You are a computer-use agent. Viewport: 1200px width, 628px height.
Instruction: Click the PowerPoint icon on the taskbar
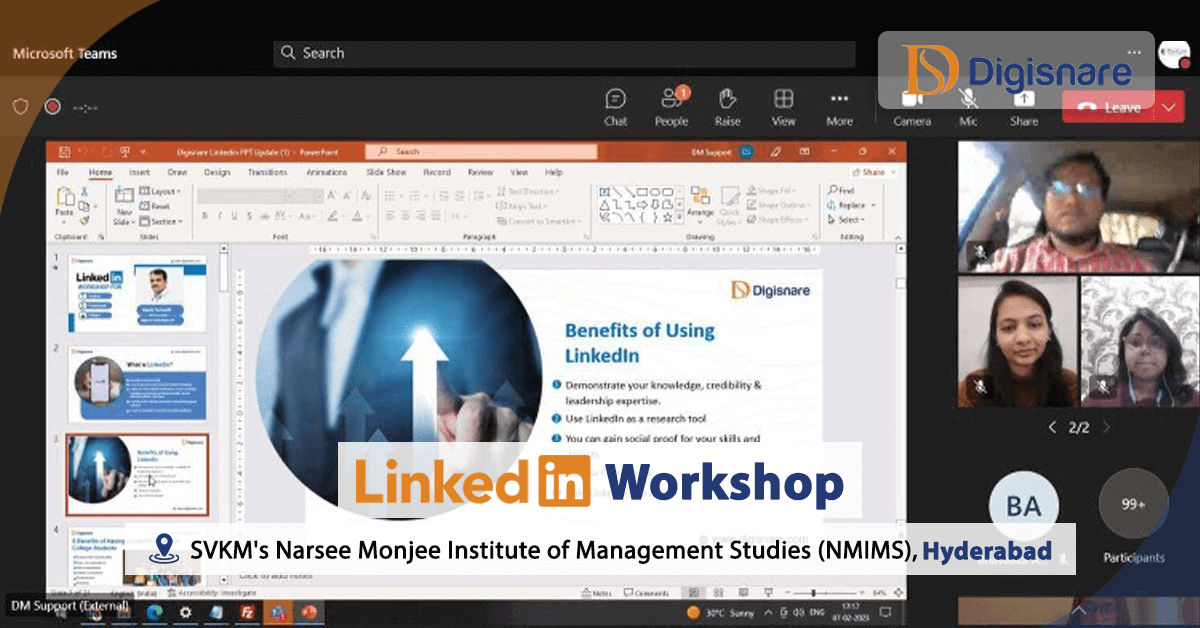(308, 611)
